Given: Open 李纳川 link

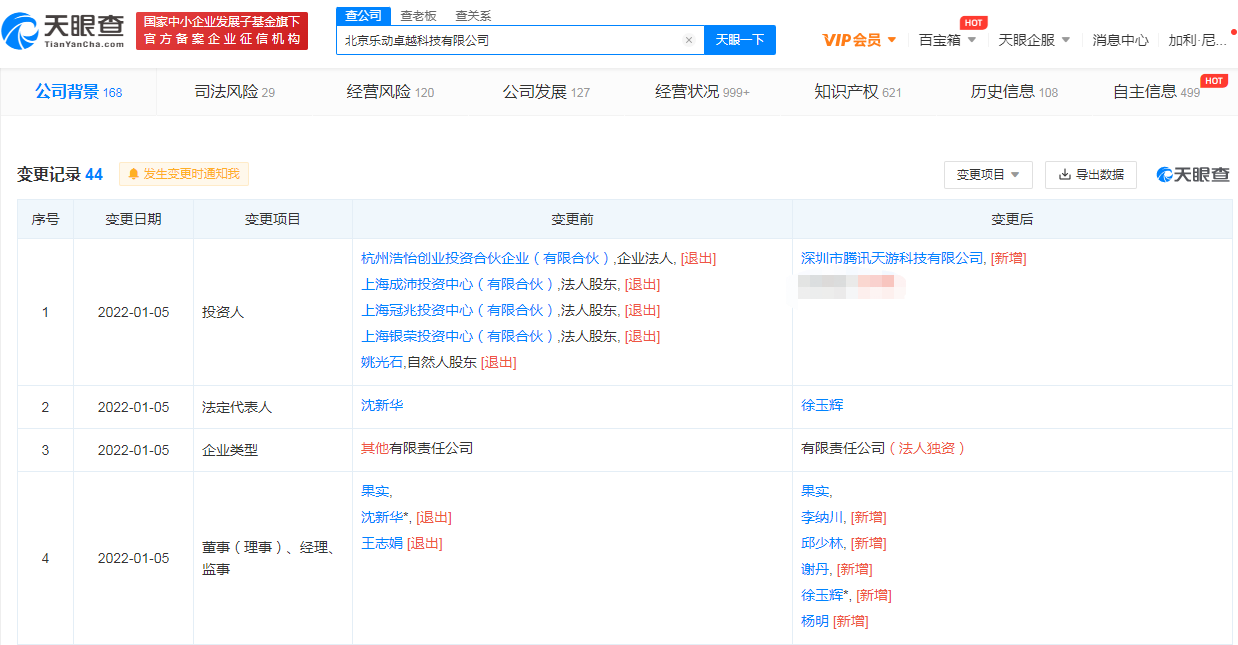Looking at the screenshot, I should coord(822,517).
